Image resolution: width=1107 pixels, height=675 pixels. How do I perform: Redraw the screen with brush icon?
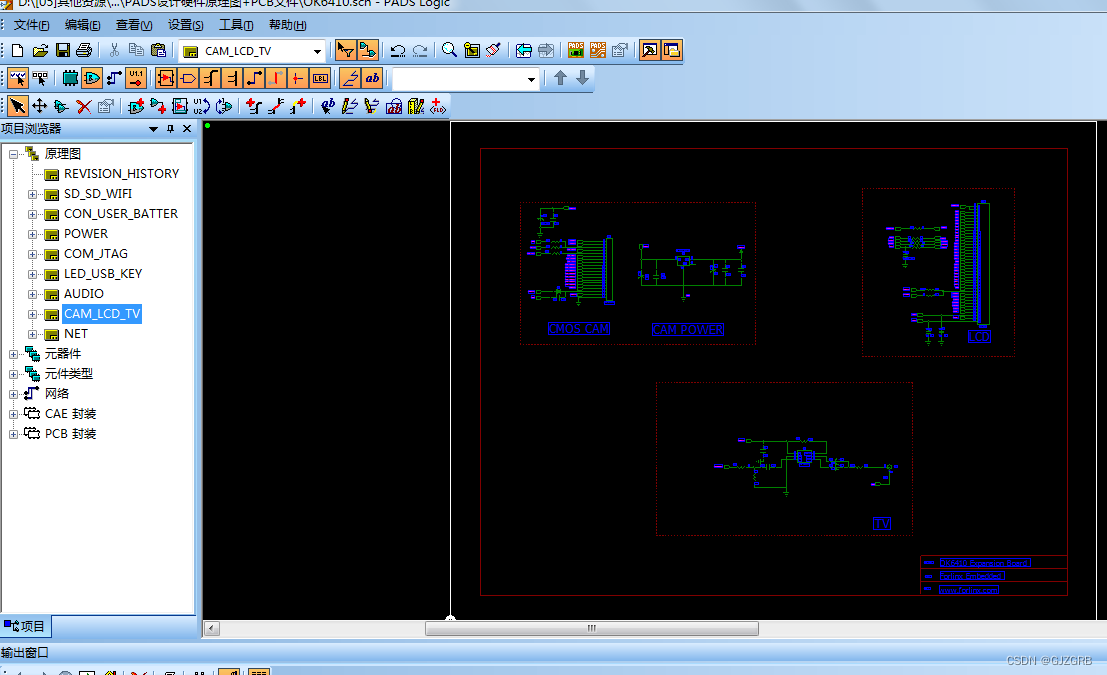pyautogui.click(x=493, y=50)
